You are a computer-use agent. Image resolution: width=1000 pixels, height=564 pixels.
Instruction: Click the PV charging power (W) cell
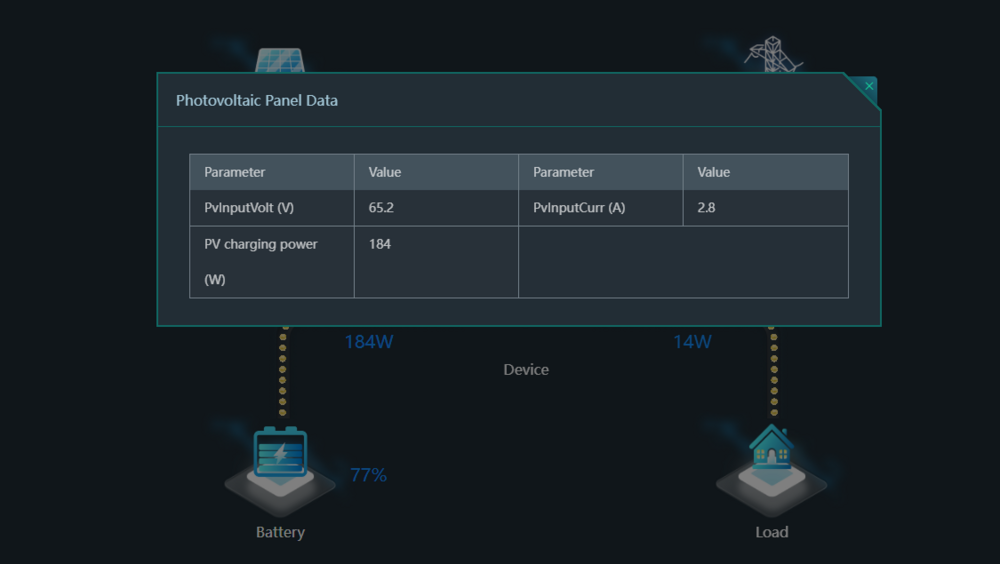pos(272,262)
